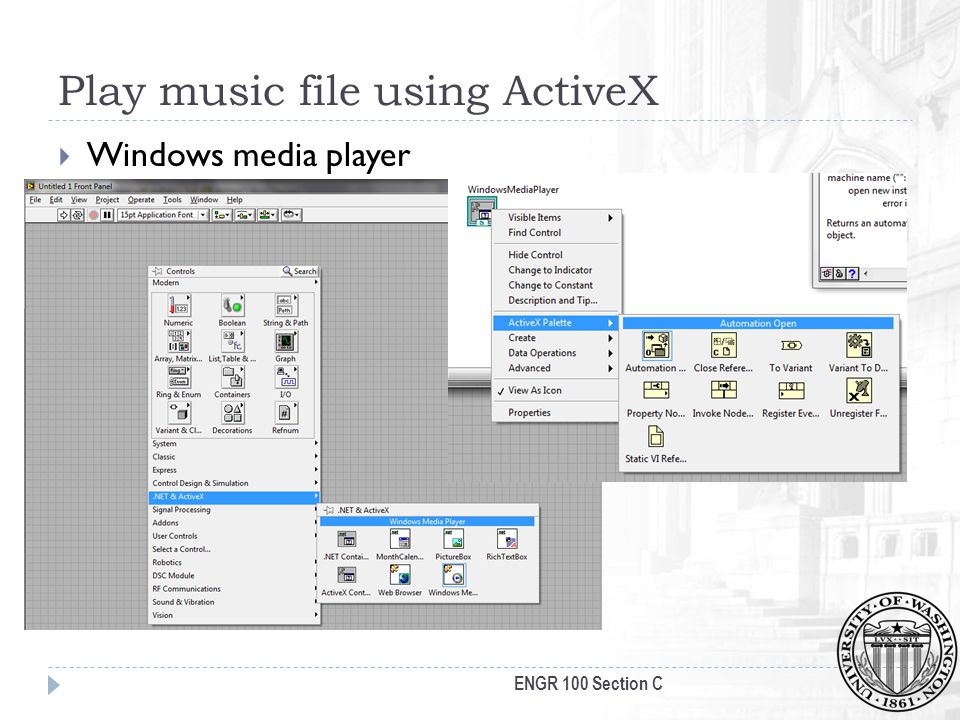Click the Run arrow toolbar button

click(63, 215)
